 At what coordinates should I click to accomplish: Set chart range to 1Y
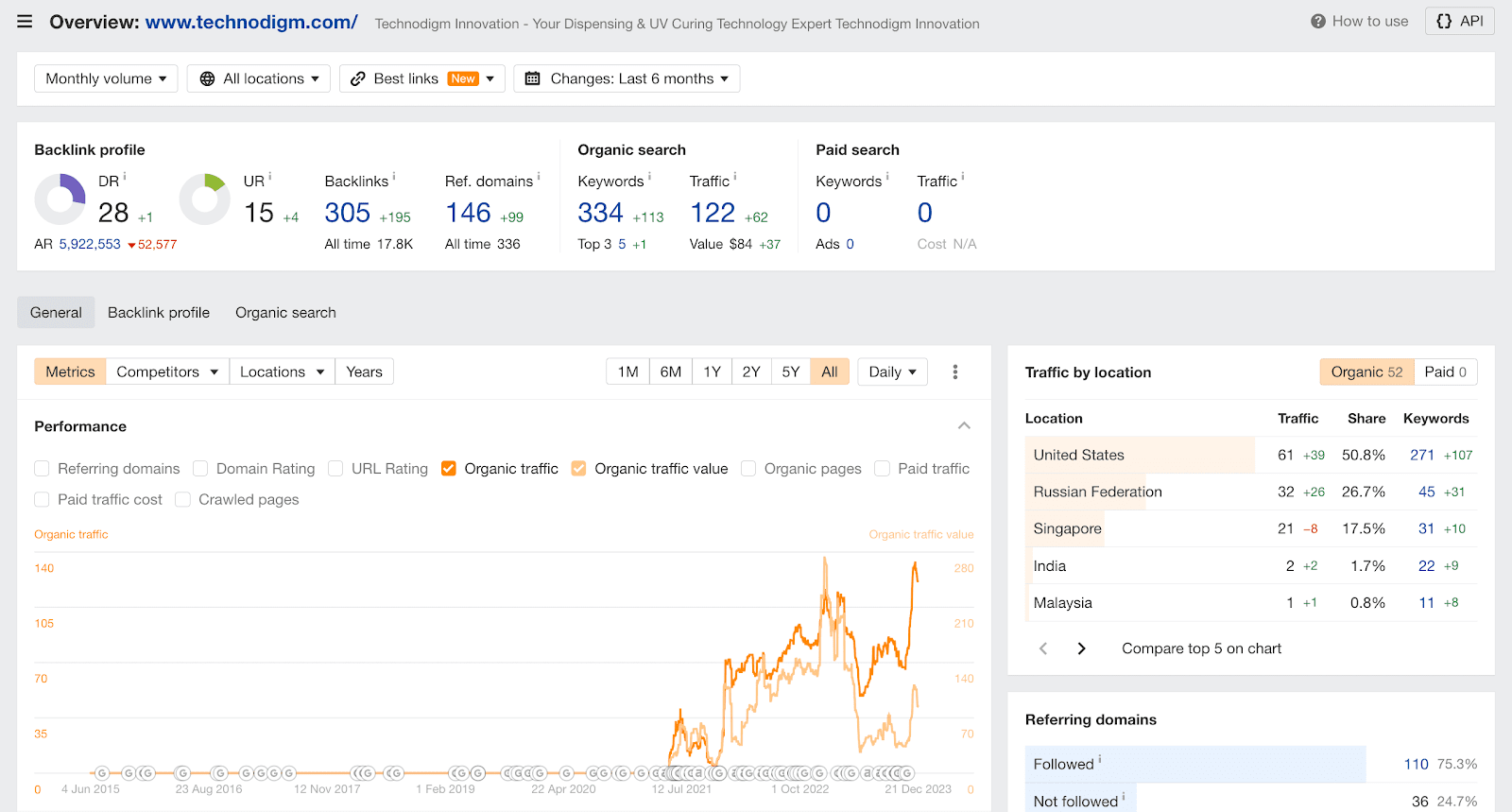click(712, 371)
